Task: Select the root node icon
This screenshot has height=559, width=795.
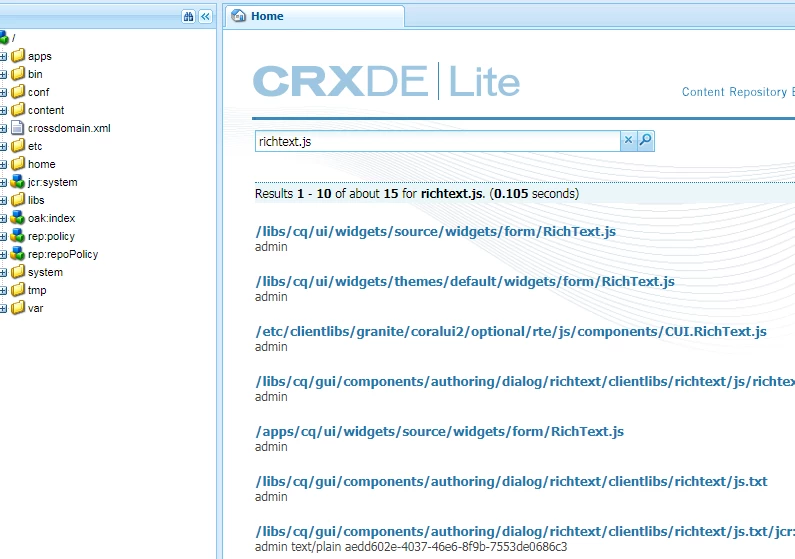Action: coord(4,38)
